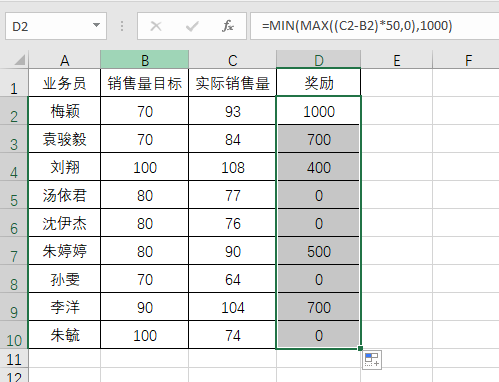Select column C header
The image size is (499, 382).
coord(233,60)
